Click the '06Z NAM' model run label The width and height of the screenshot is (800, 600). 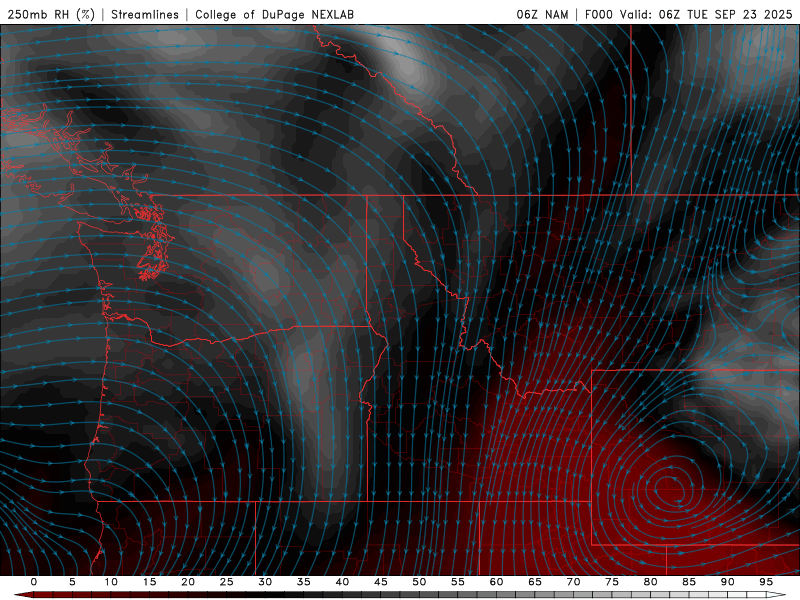(x=542, y=15)
